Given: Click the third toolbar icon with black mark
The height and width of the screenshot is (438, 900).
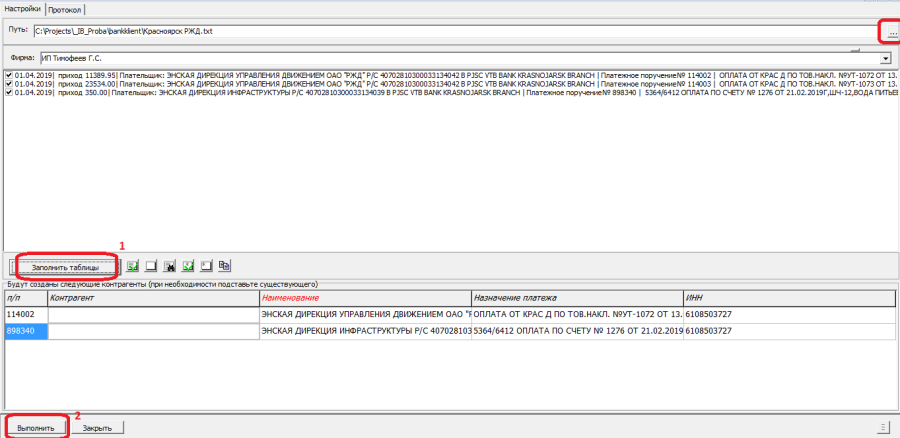Looking at the screenshot, I should point(170,267).
